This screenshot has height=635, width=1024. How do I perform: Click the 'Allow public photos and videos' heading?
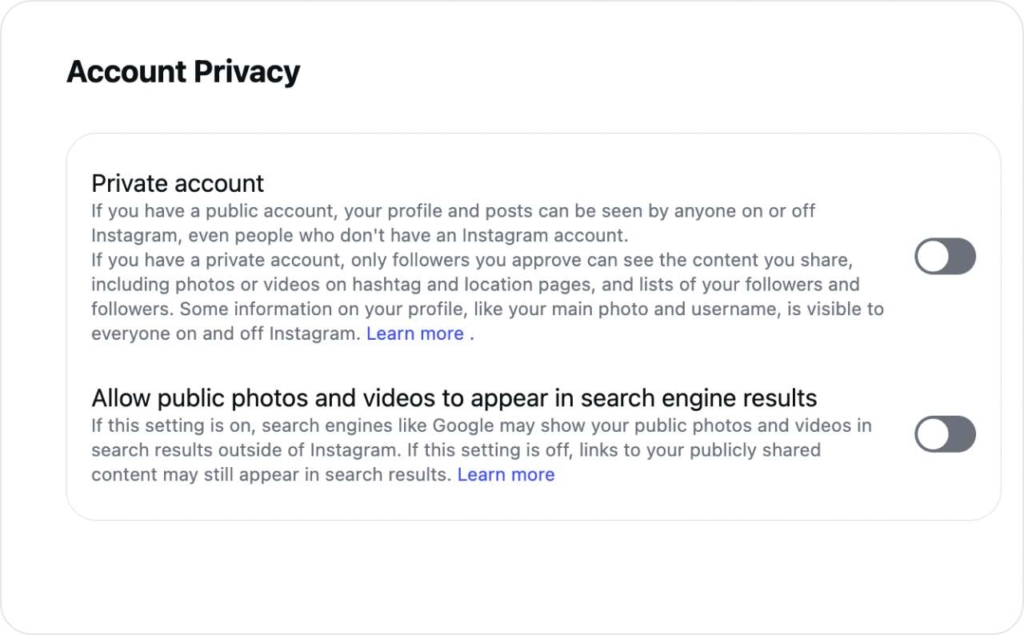[454, 397]
